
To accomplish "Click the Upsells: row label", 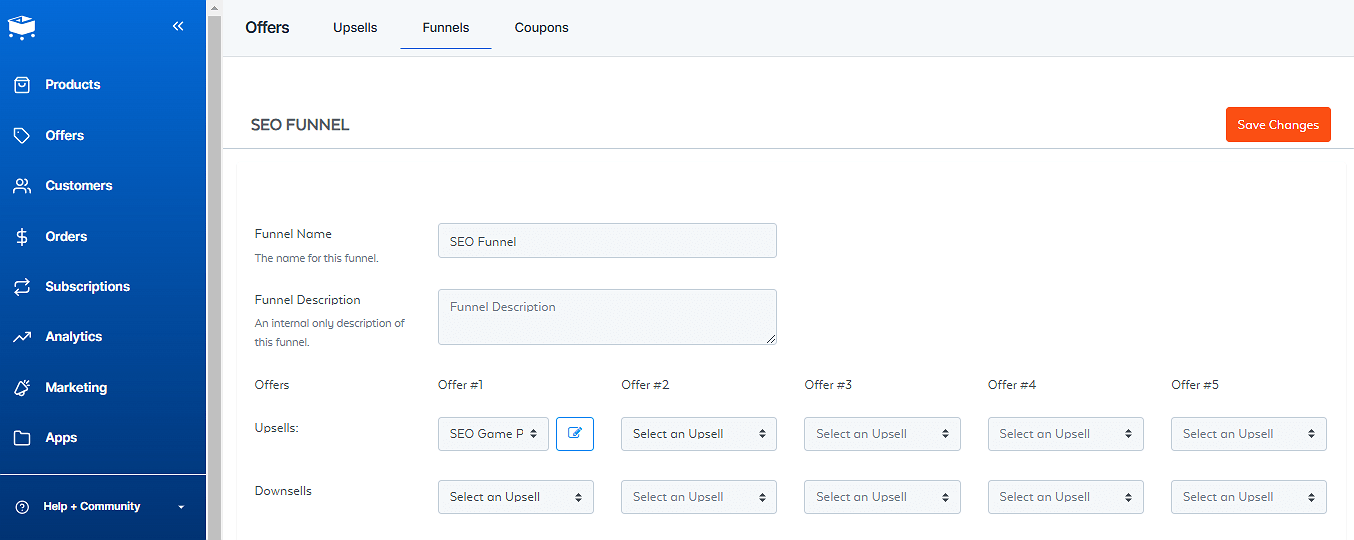I will (x=277, y=428).
